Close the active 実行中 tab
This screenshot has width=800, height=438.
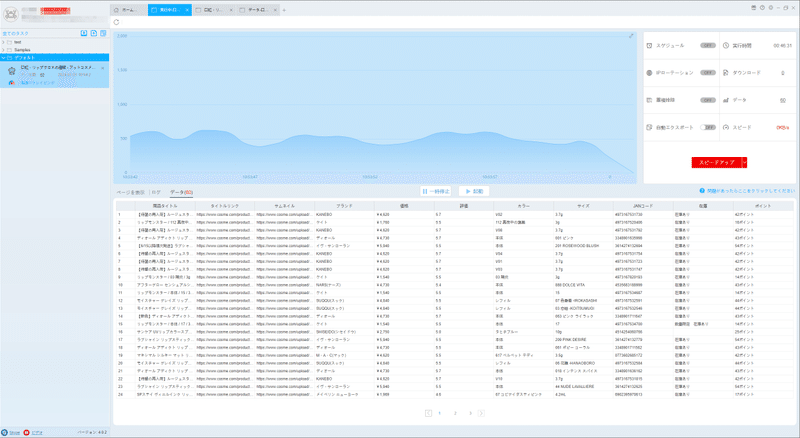pos(187,10)
